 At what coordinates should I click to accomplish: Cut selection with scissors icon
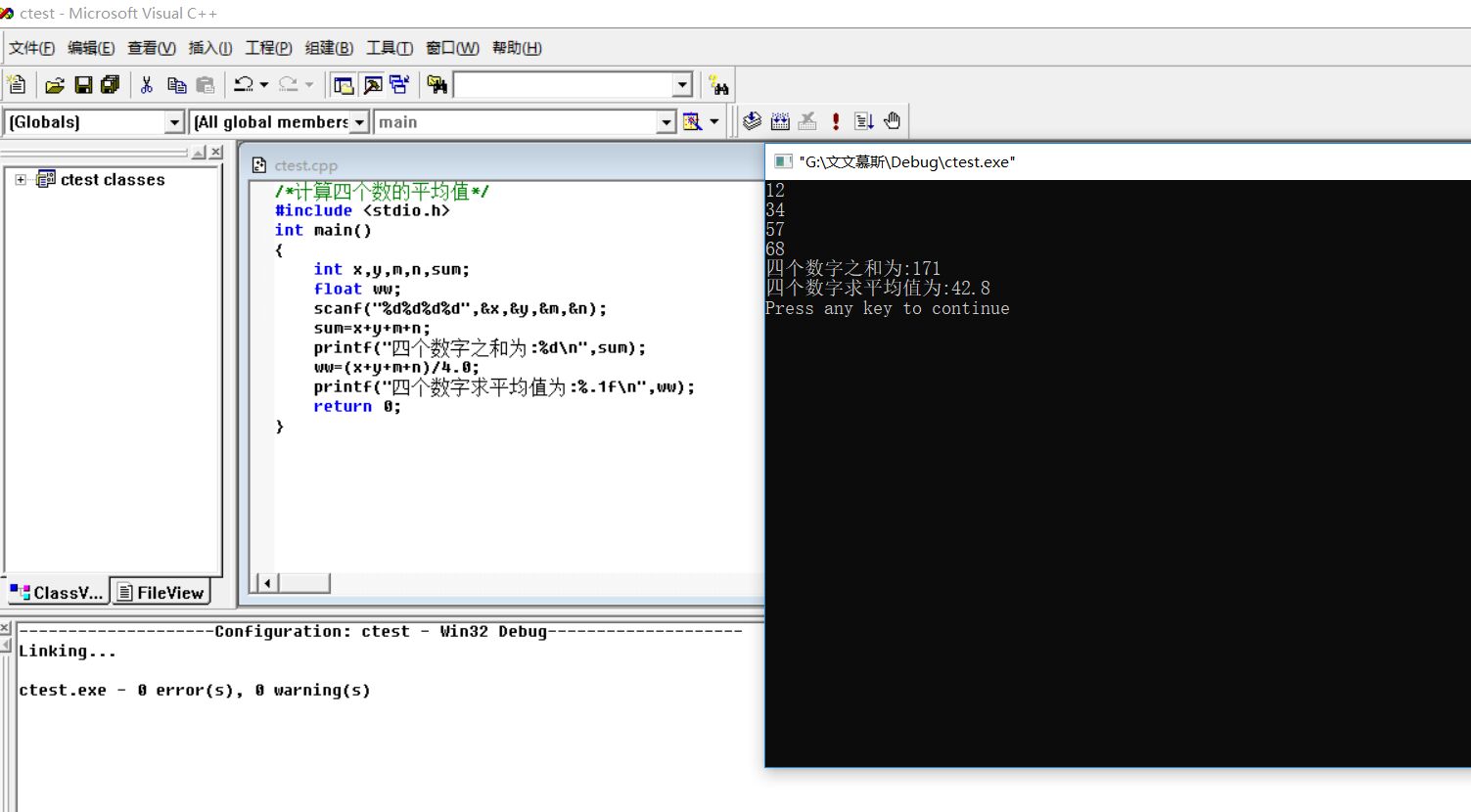[x=147, y=85]
